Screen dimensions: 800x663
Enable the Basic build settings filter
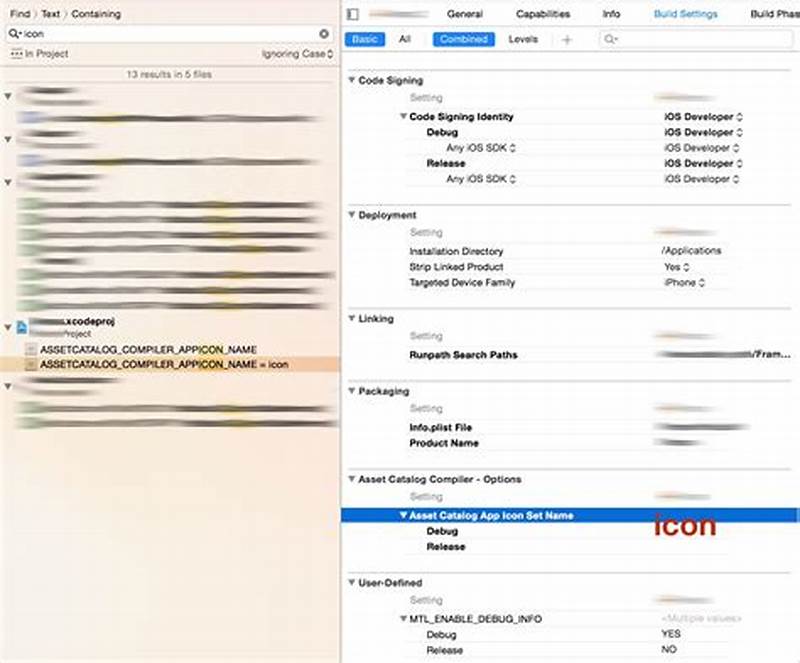tap(365, 38)
